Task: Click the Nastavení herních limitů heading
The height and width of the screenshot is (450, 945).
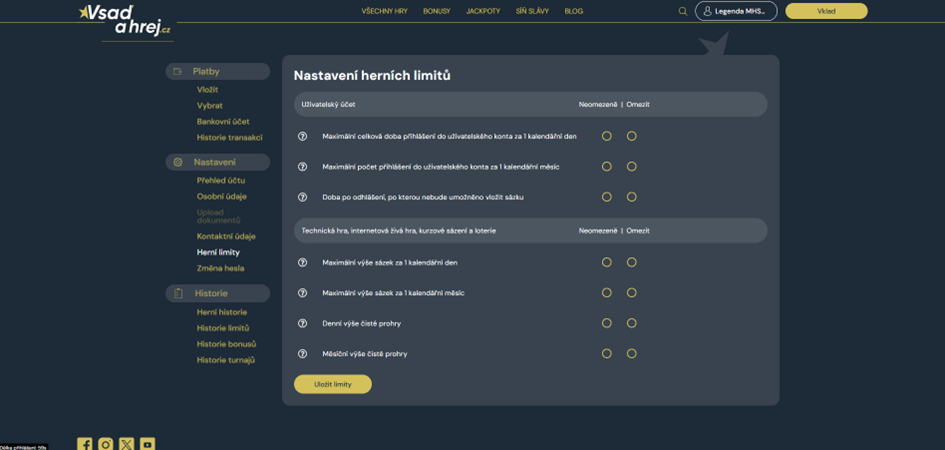Action: tap(372, 76)
